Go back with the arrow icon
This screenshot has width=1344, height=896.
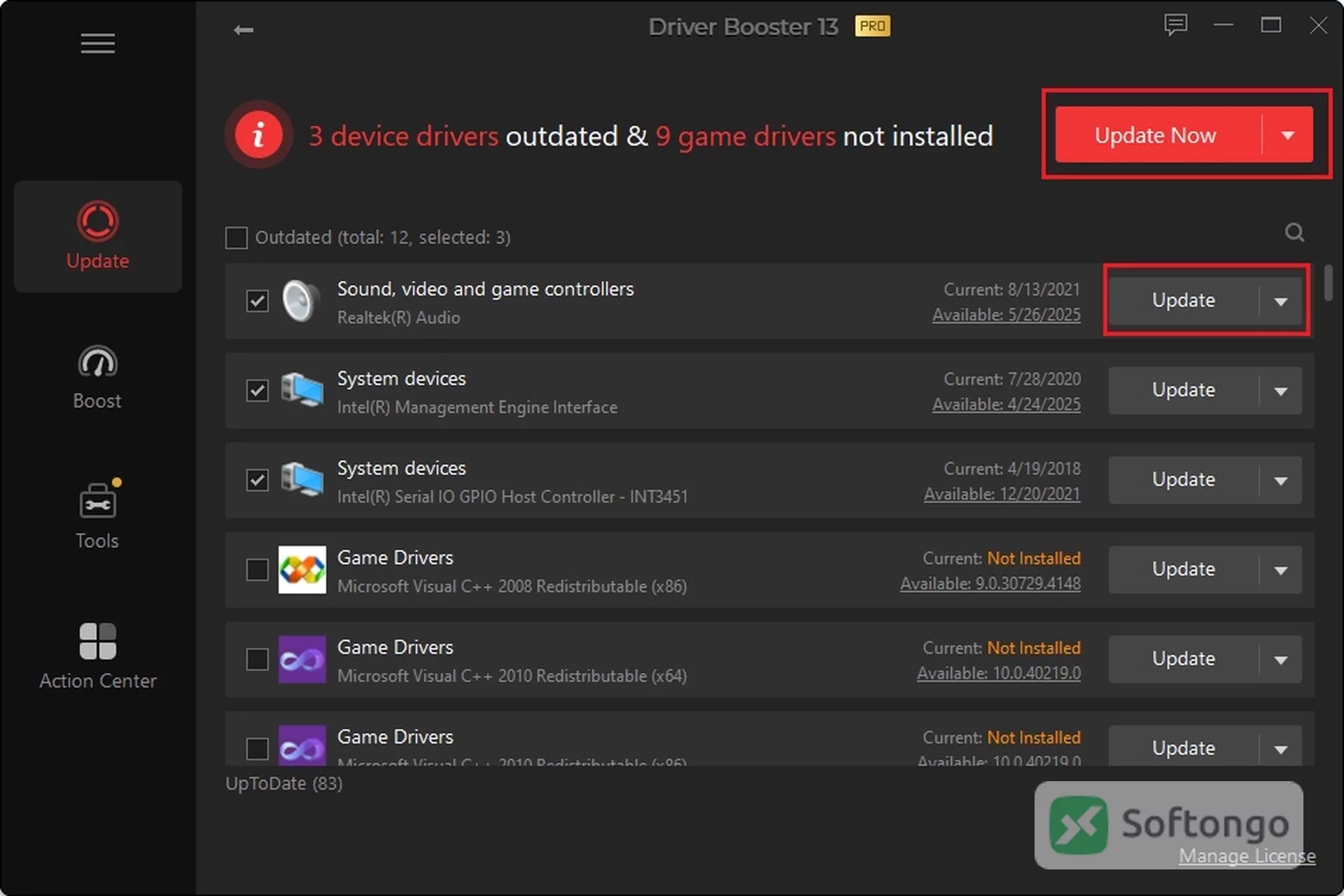244,29
